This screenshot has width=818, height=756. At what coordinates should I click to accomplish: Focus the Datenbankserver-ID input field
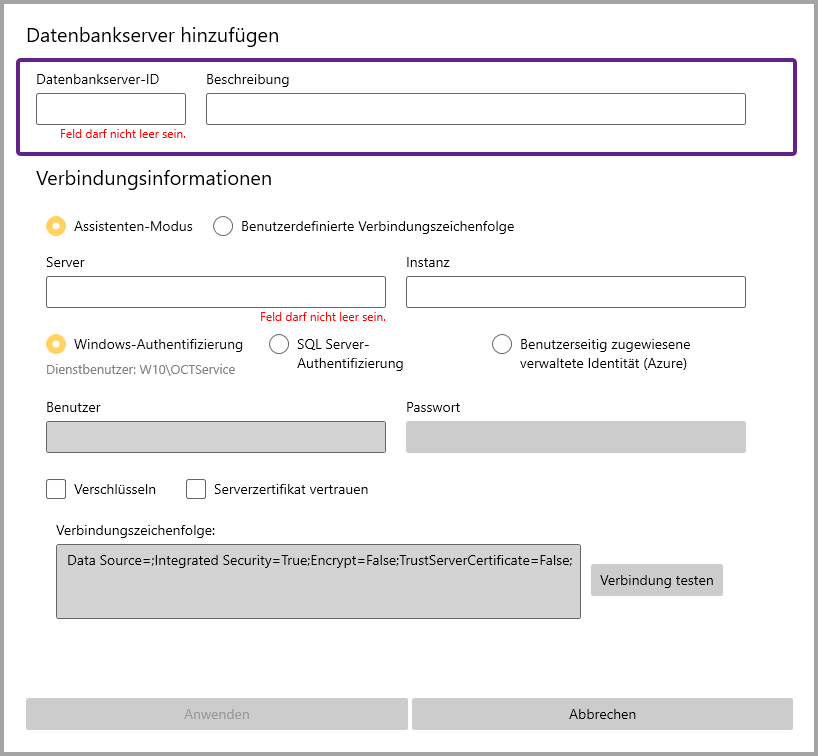(x=111, y=109)
